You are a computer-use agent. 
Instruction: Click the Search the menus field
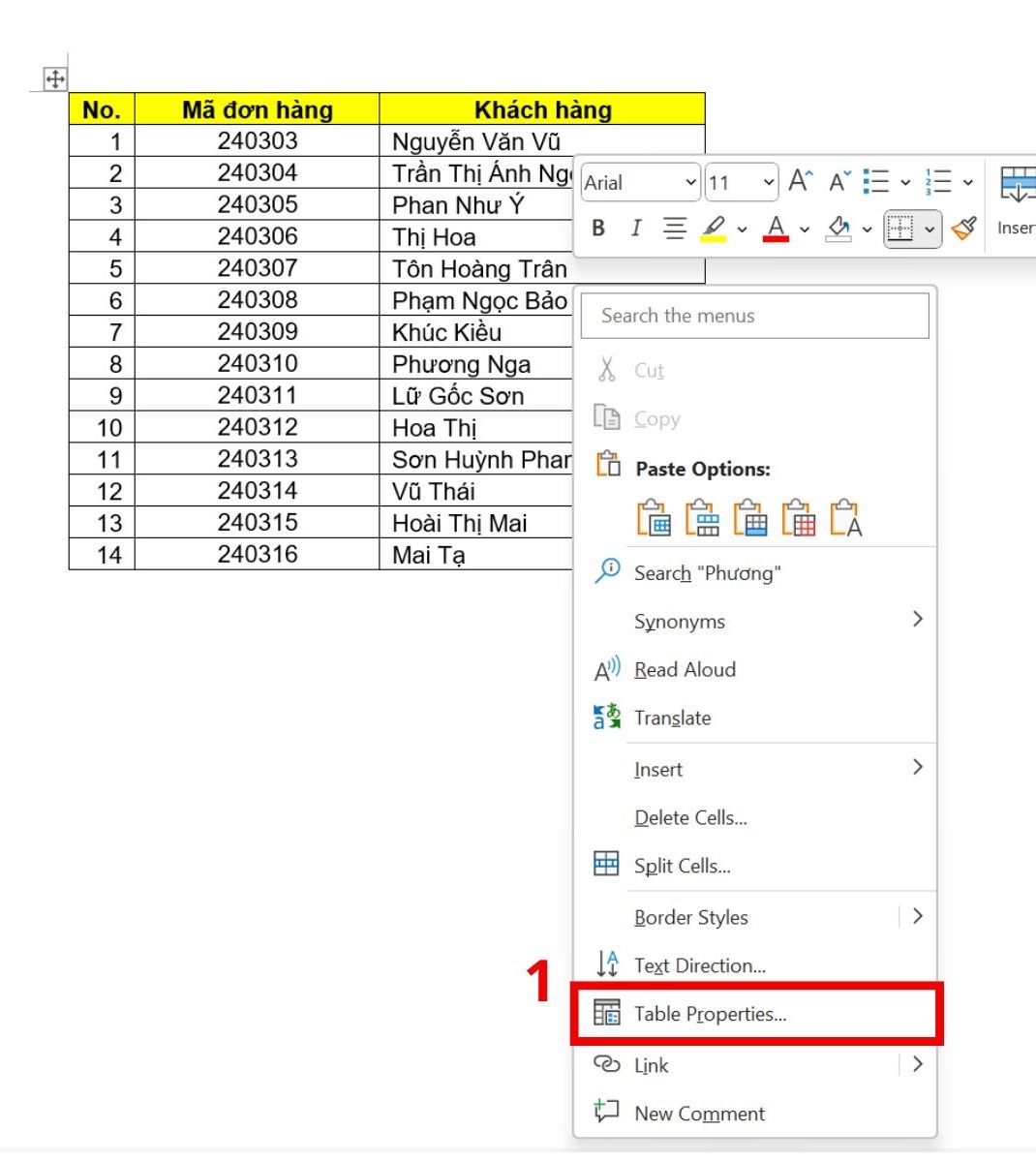754,316
